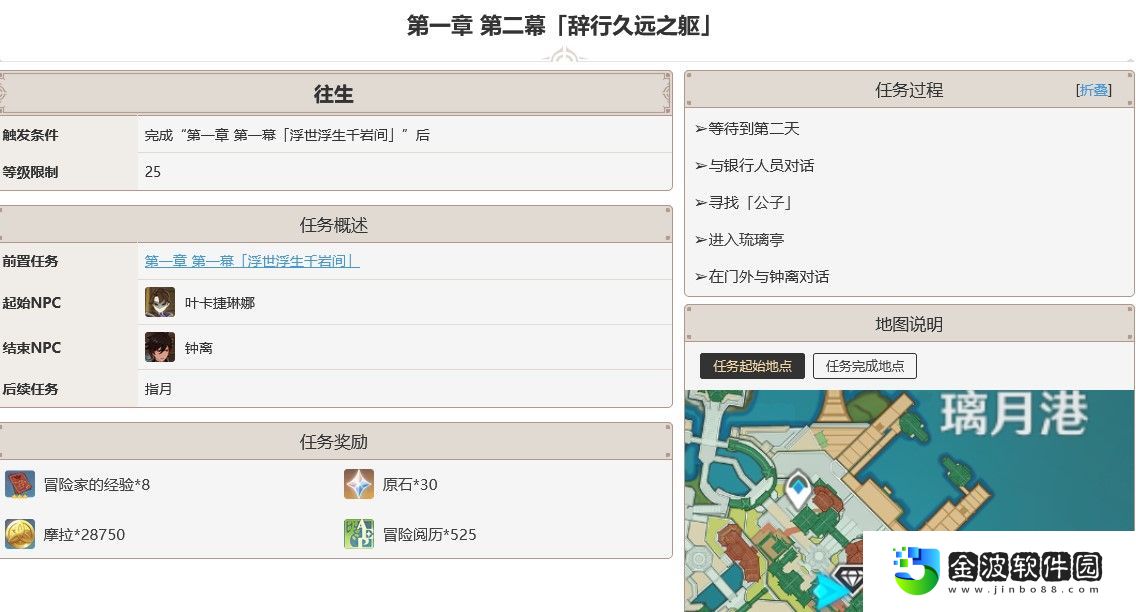The width and height of the screenshot is (1136, 612).
Task: Click the Adventure EXP reward icon
Action: click(x=359, y=534)
